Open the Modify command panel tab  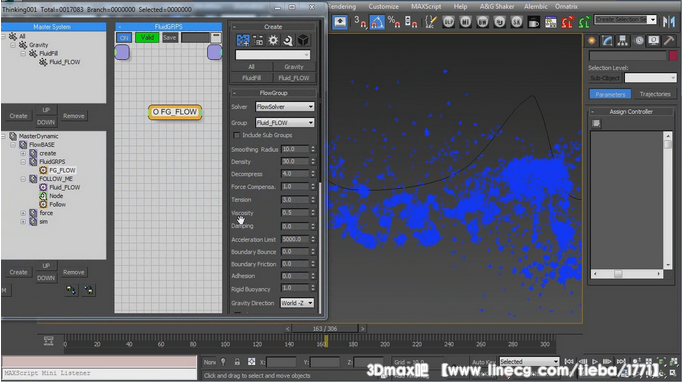pos(607,41)
